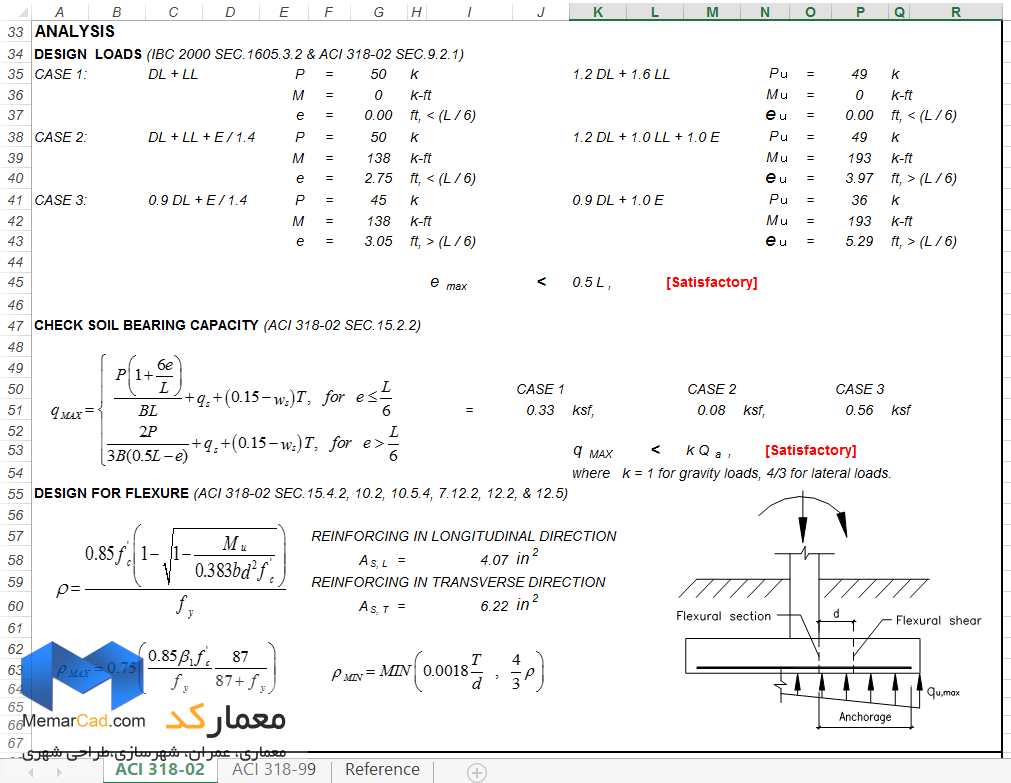
Task: Select the P value 45 in row 41
Action: 378,201
